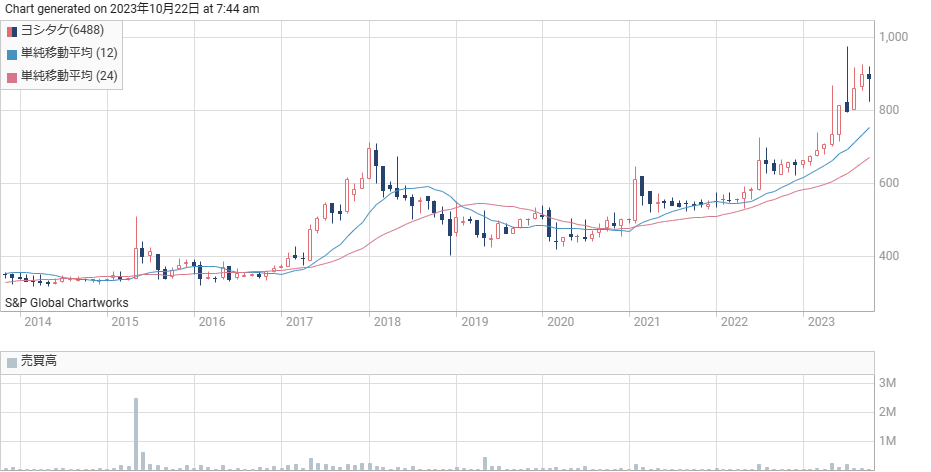The image size is (931, 472).
Task: Click the 1,000 price axis label
Action: (894, 37)
